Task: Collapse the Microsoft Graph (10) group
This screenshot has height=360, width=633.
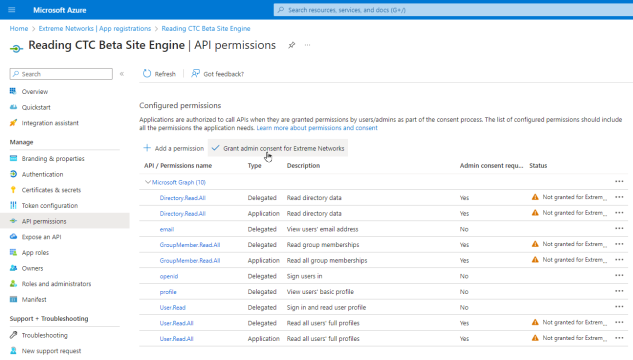Action: [x=148, y=182]
